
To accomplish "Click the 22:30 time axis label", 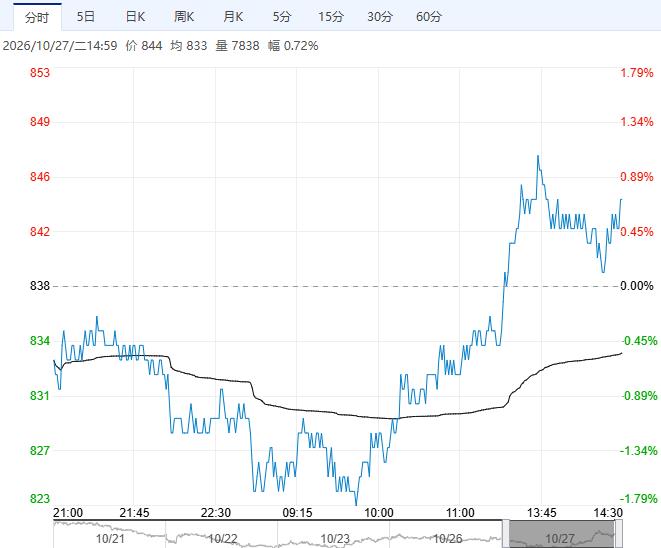I will [215, 513].
